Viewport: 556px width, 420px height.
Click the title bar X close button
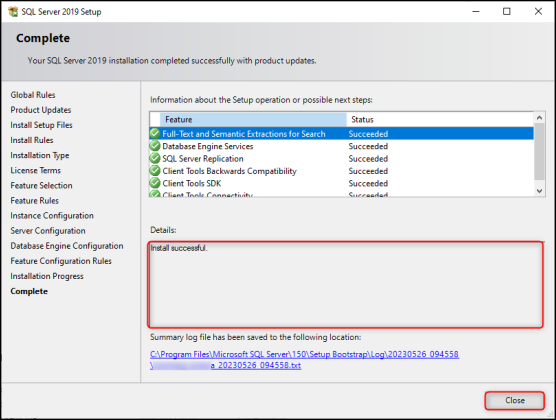pos(538,11)
